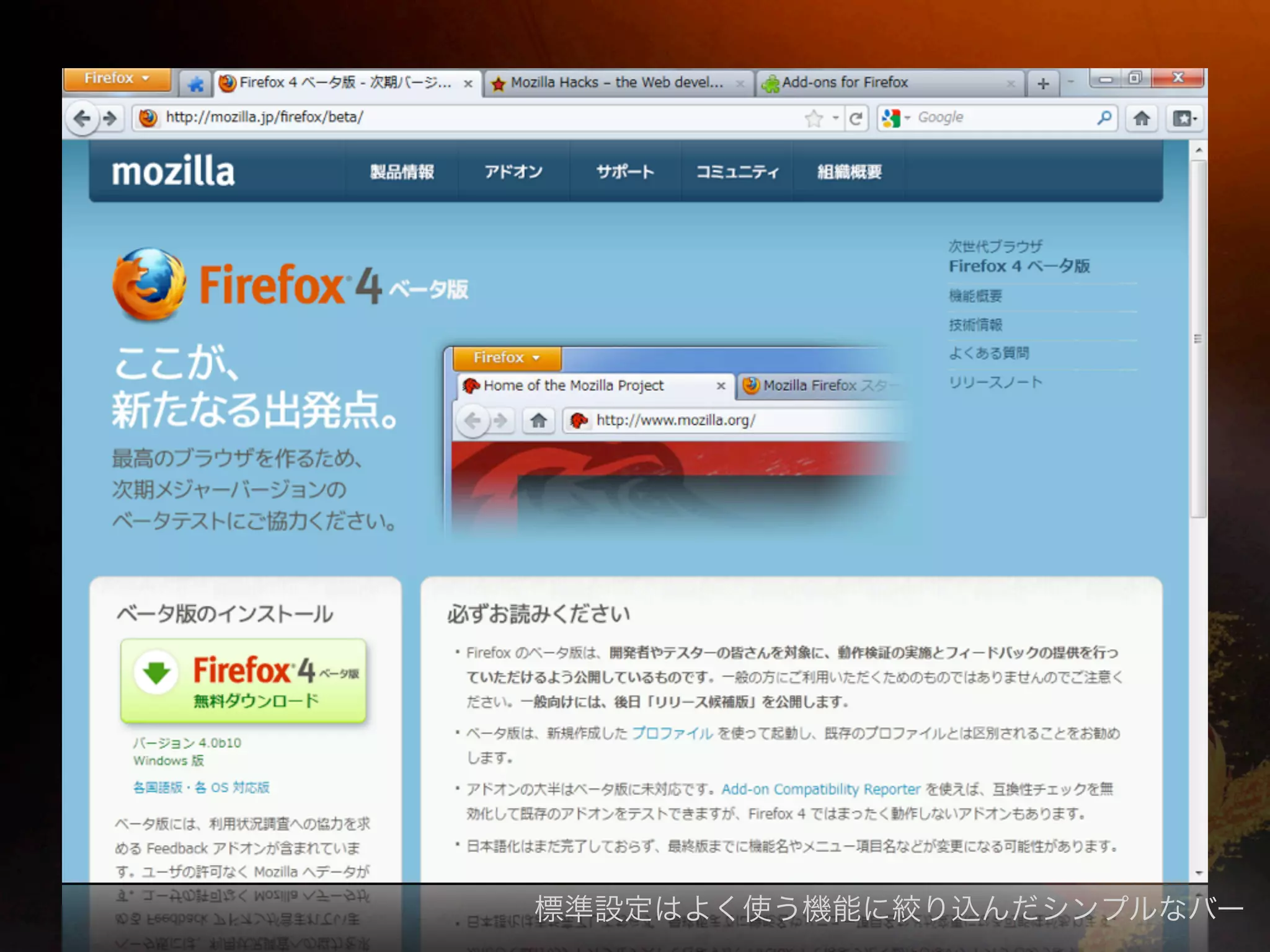Viewport: 1270px width, 952px height.
Task: Click the browser Back arrow button
Action: coord(82,118)
